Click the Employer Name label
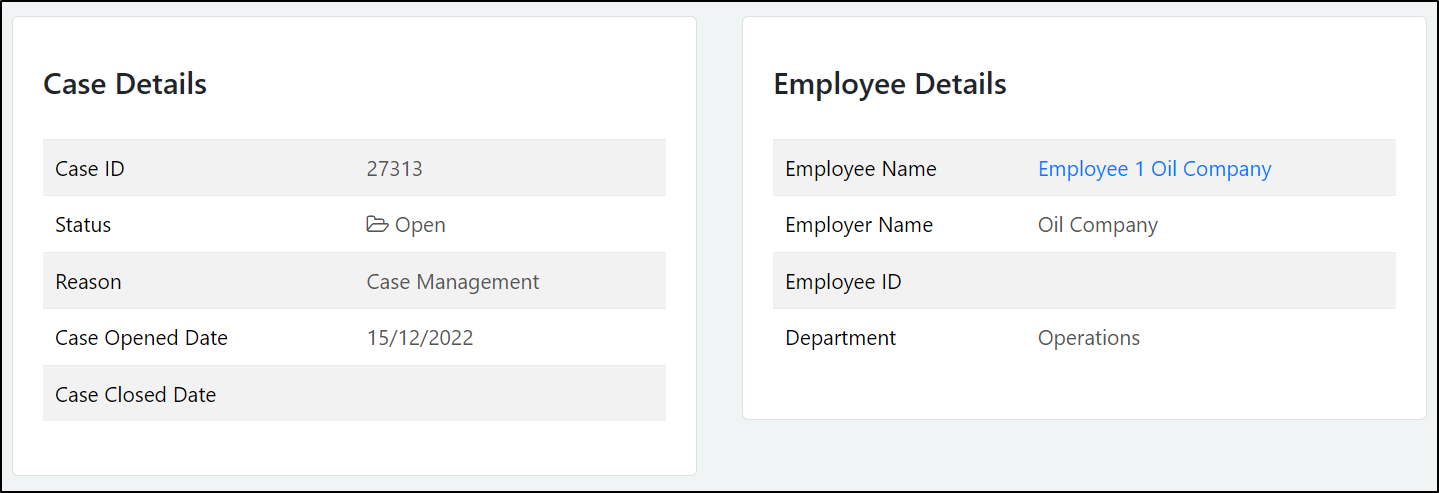 tap(859, 225)
